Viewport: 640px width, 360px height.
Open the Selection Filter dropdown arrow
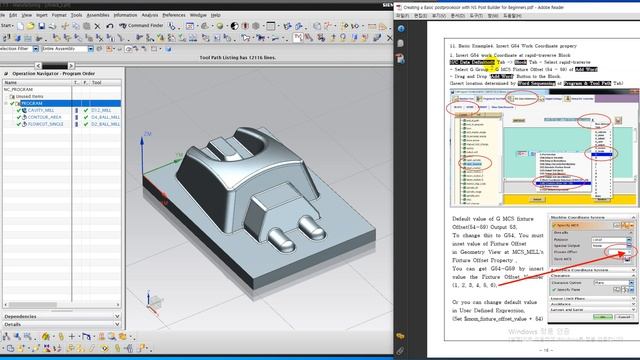[x=36, y=49]
